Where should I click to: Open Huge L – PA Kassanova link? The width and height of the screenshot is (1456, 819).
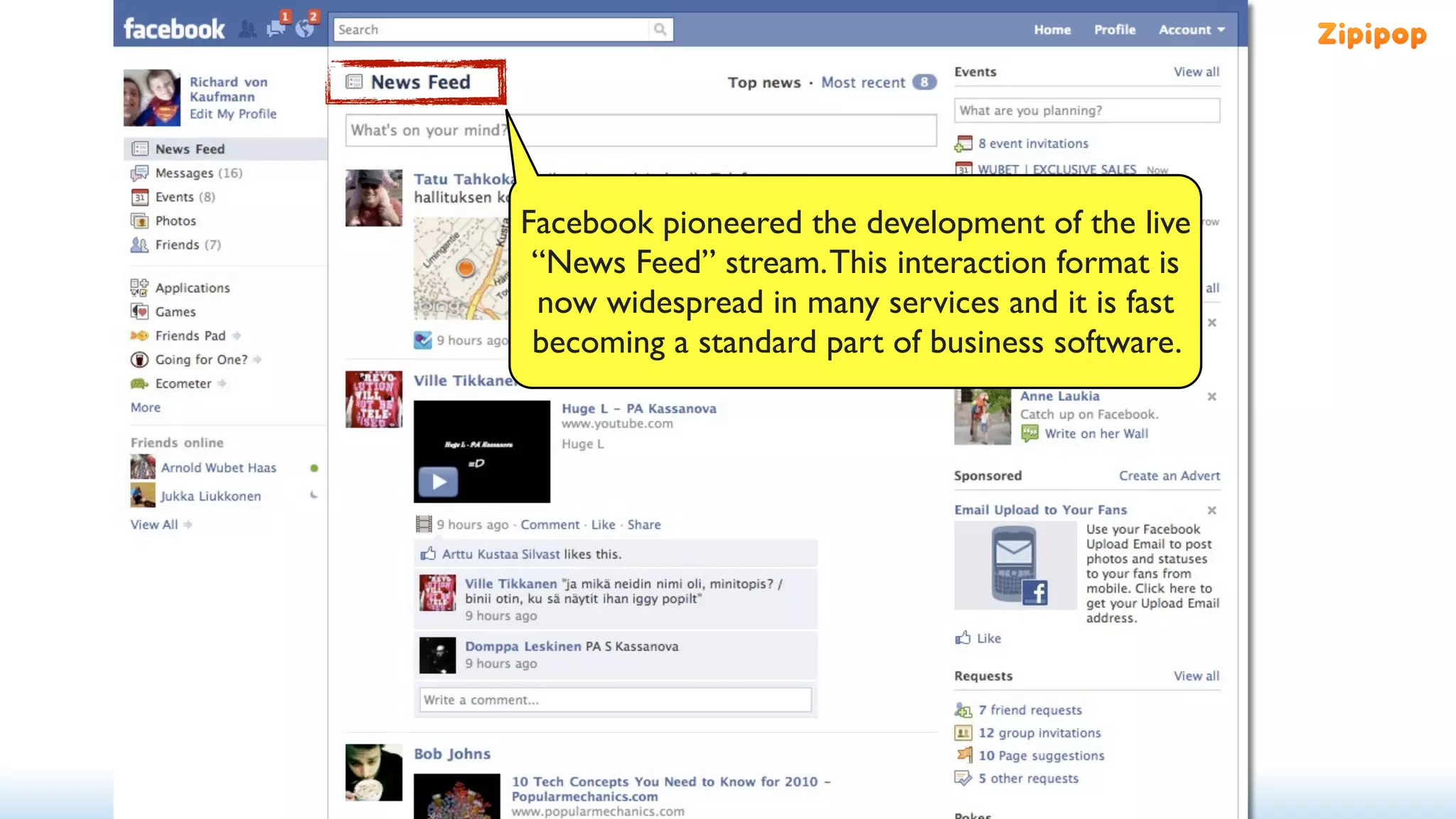pos(639,409)
